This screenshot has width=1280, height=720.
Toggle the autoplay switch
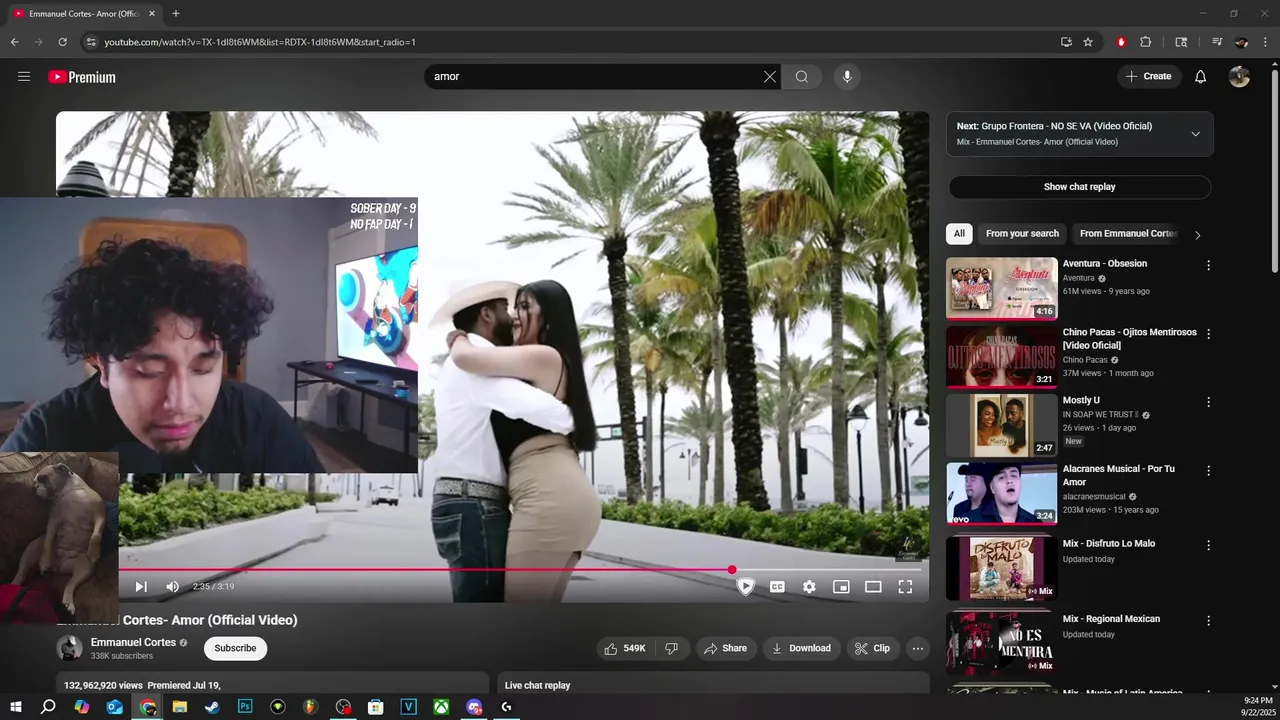[745, 587]
